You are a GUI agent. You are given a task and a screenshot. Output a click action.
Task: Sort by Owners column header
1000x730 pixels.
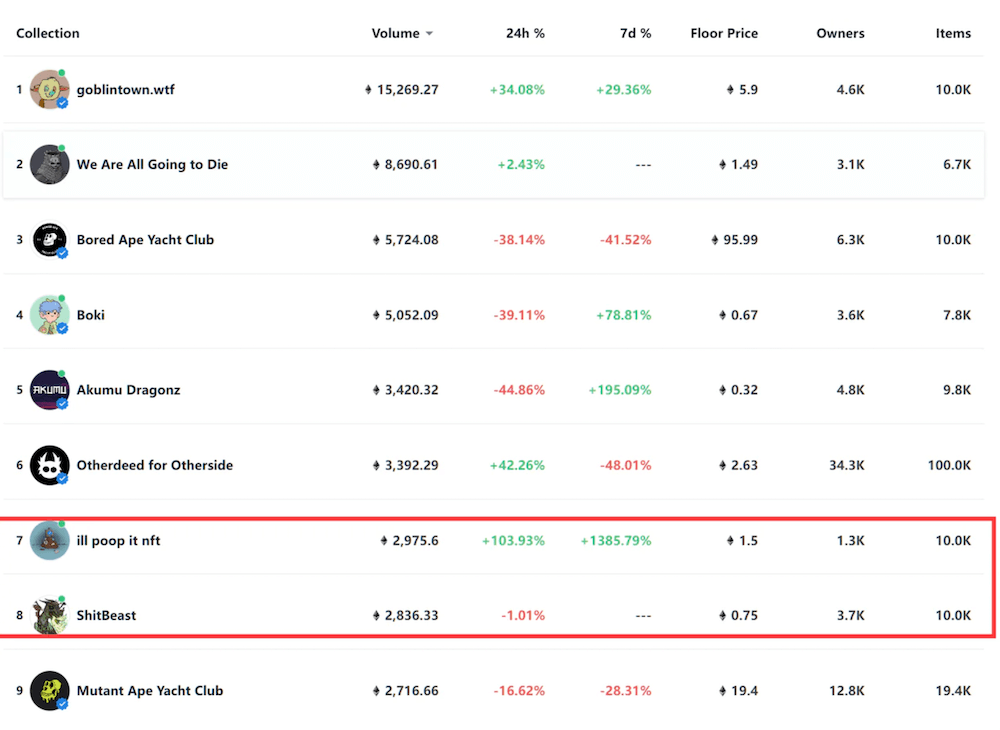pyautogui.click(x=841, y=33)
